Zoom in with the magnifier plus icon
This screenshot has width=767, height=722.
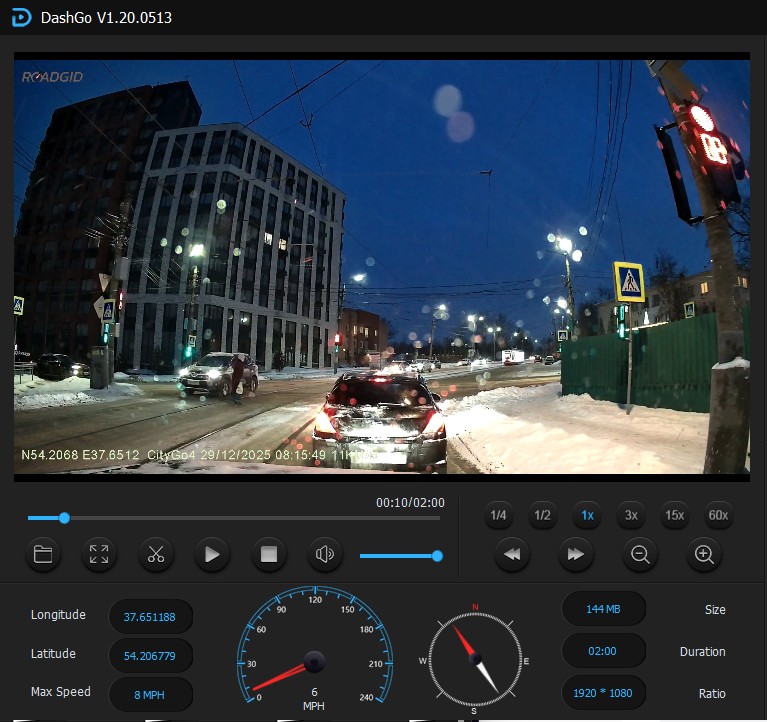(704, 554)
